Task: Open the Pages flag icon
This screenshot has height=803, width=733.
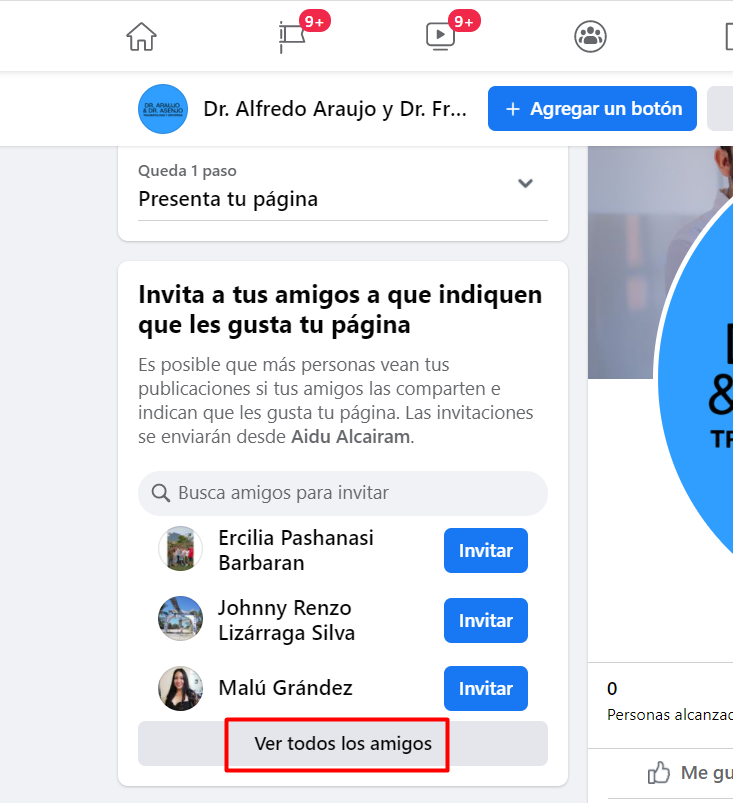Action: [292, 36]
